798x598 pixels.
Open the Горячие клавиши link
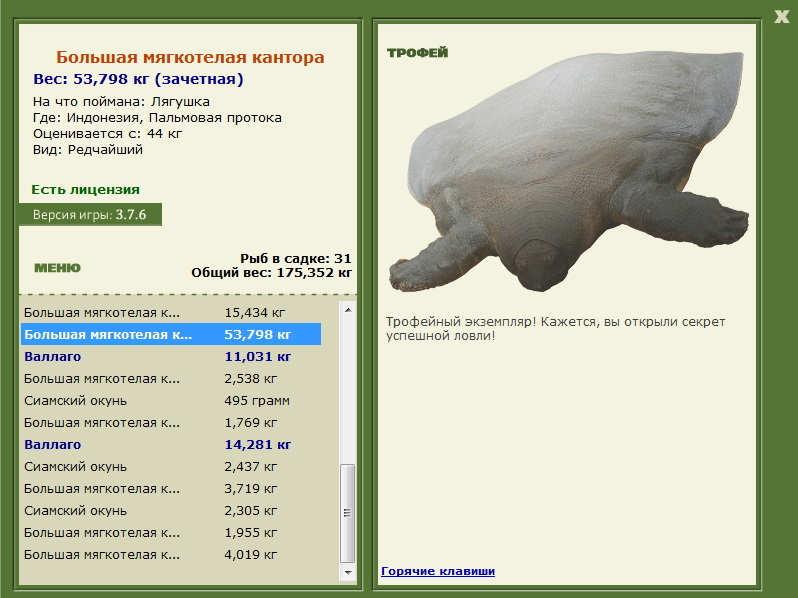point(438,571)
